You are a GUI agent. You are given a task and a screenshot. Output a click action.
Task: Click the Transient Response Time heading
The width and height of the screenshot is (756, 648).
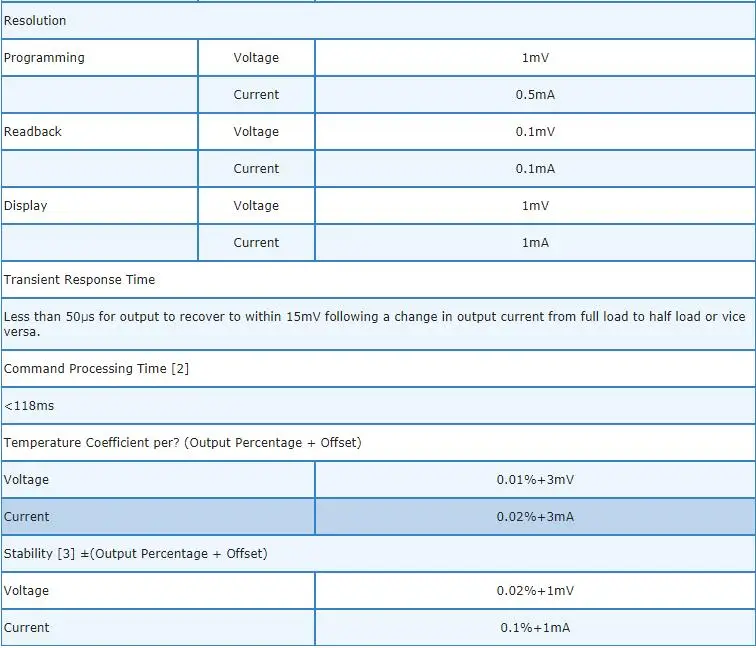pos(80,280)
